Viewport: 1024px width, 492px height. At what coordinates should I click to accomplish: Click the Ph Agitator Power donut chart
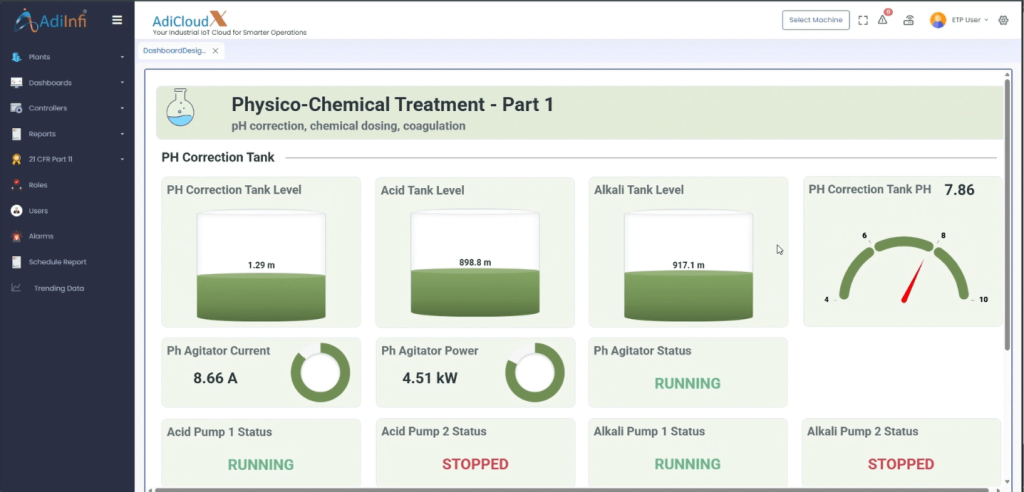click(x=535, y=372)
